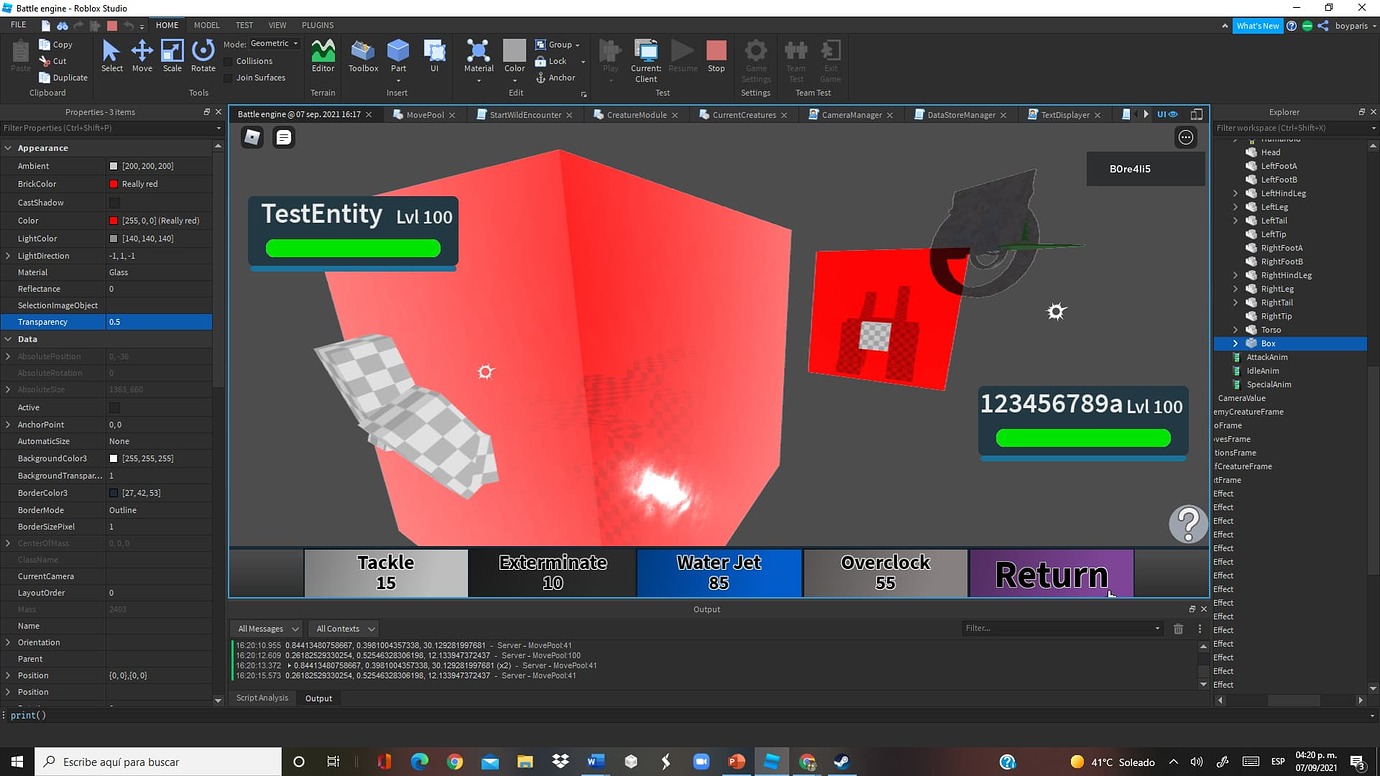Image resolution: width=1380 pixels, height=776 pixels.
Task: Collapse the Box item in Explorer
Action: click(x=1236, y=343)
